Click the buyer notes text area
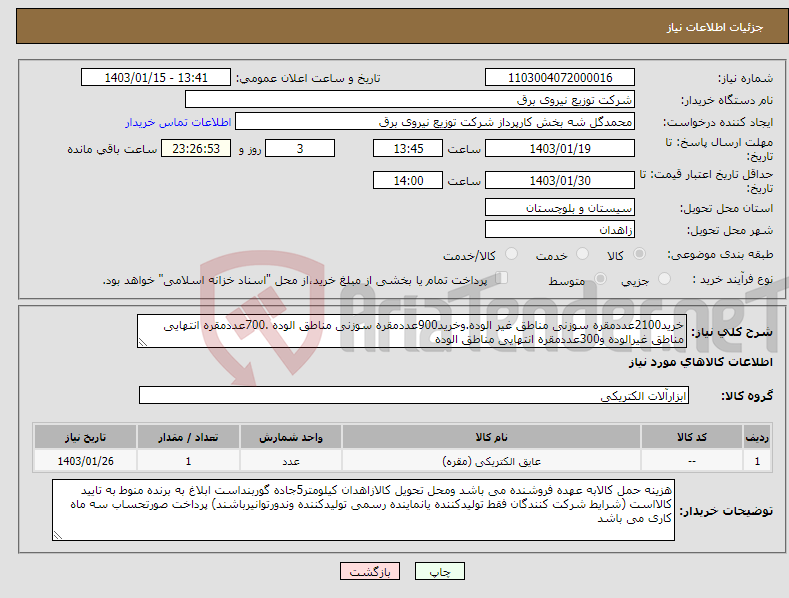This screenshot has height=598, width=789. tap(363, 510)
